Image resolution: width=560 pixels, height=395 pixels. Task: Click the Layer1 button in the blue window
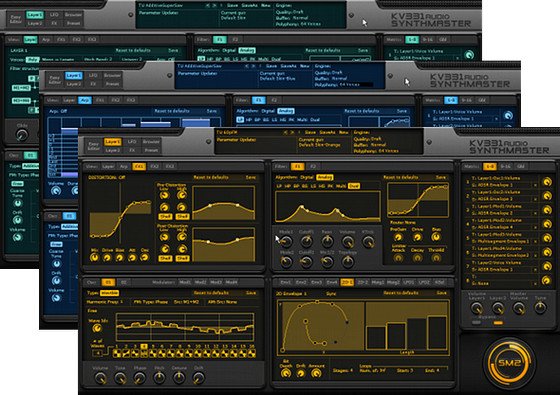(x=73, y=76)
